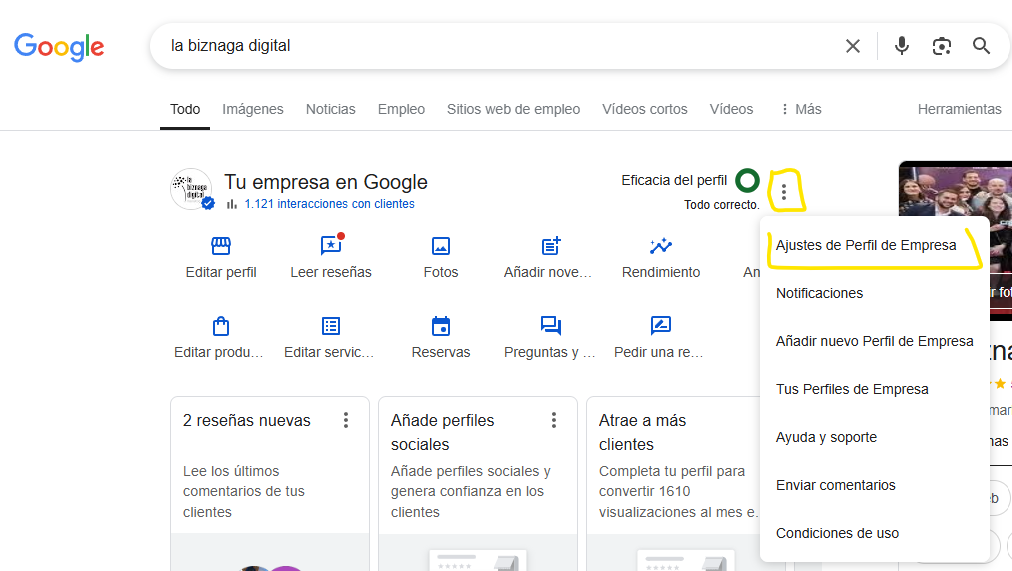Screen dimensions: 1012x571
Task: Click the Atrae a más clientes card title
Action: (x=642, y=432)
